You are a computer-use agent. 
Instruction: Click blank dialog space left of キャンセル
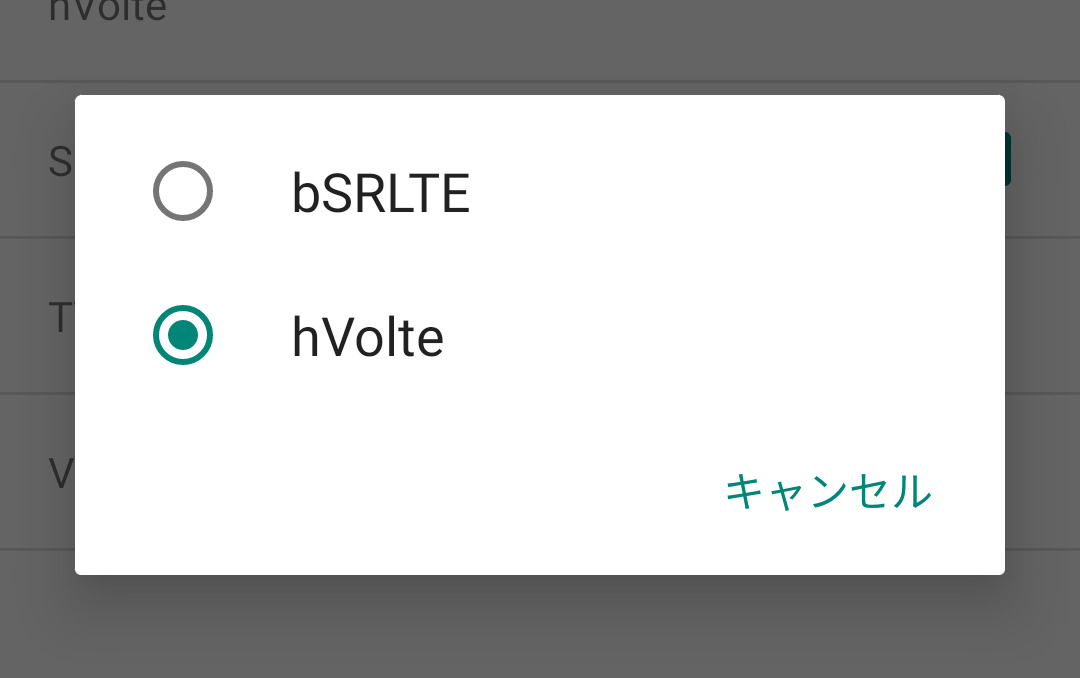point(400,492)
